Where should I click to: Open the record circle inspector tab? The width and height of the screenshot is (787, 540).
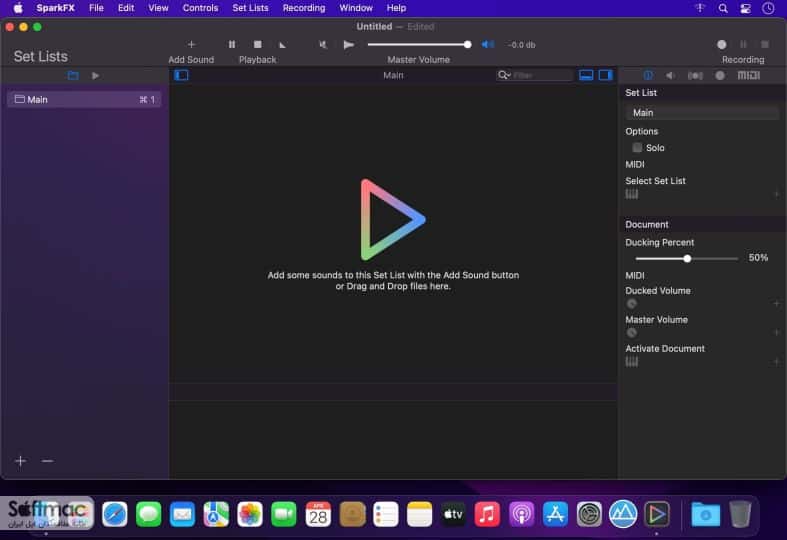(720, 75)
